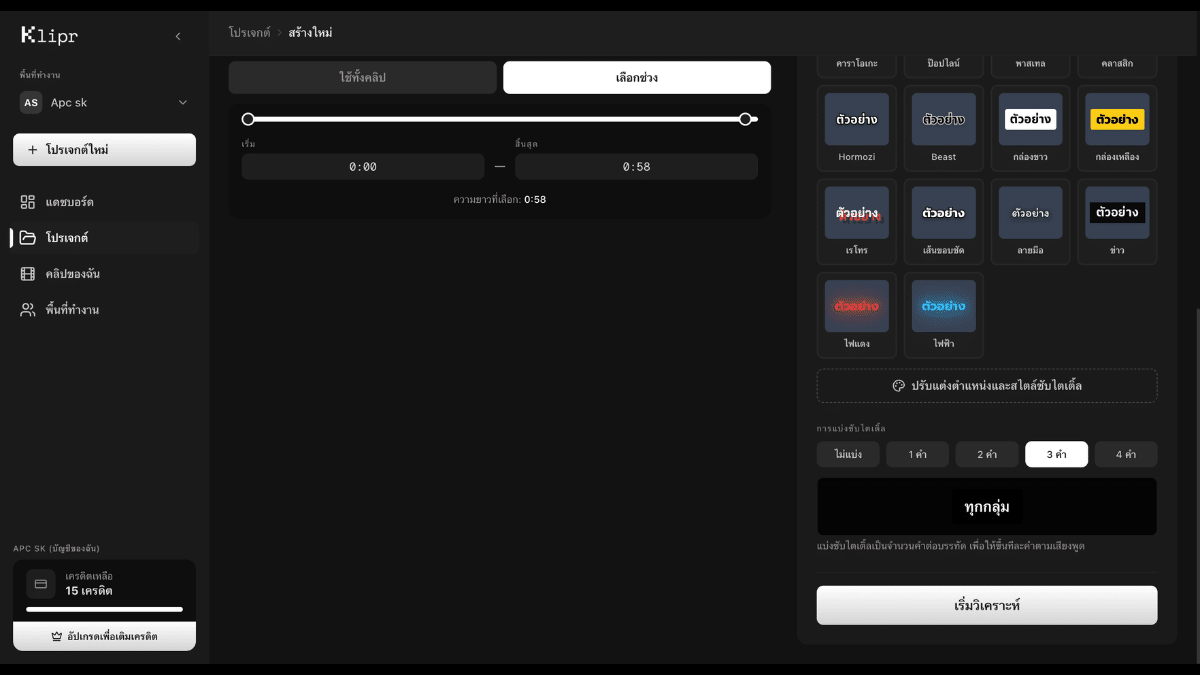1200x675 pixels.
Task: Click the credit card icon beside เครดิตคงเหลือ
Action: click(41, 584)
